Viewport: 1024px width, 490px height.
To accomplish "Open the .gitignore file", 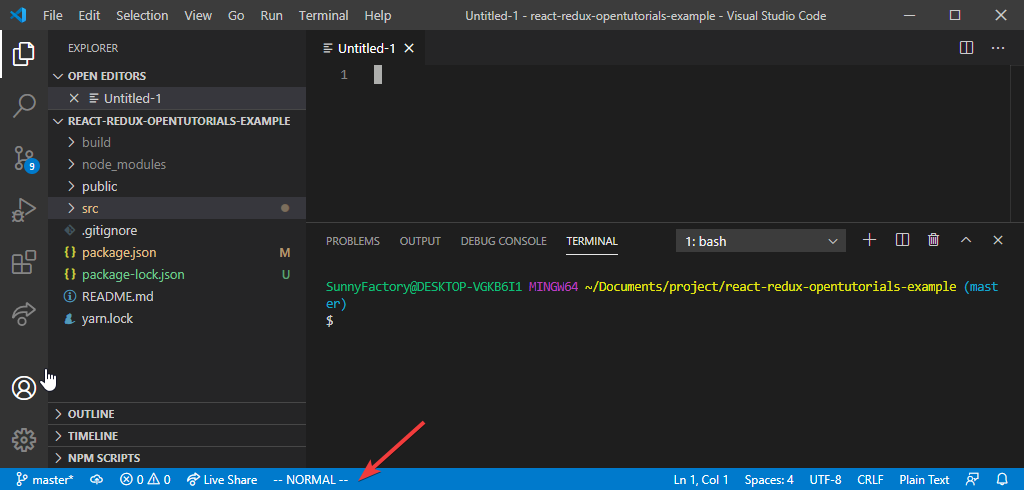I will (177, 231).
